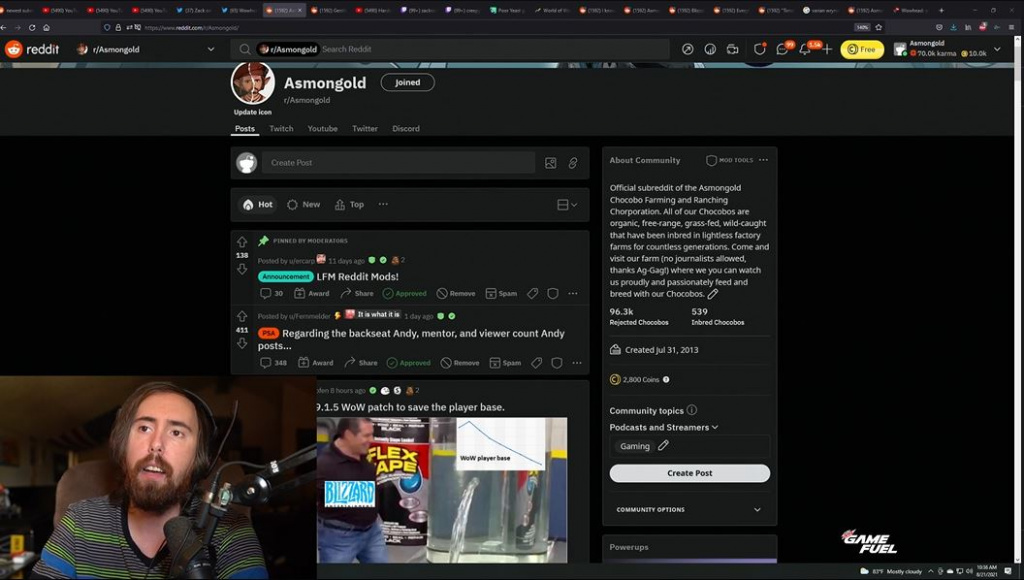Open the chat bubble icon
Screen dimensions: 1024x580
[x=782, y=49]
